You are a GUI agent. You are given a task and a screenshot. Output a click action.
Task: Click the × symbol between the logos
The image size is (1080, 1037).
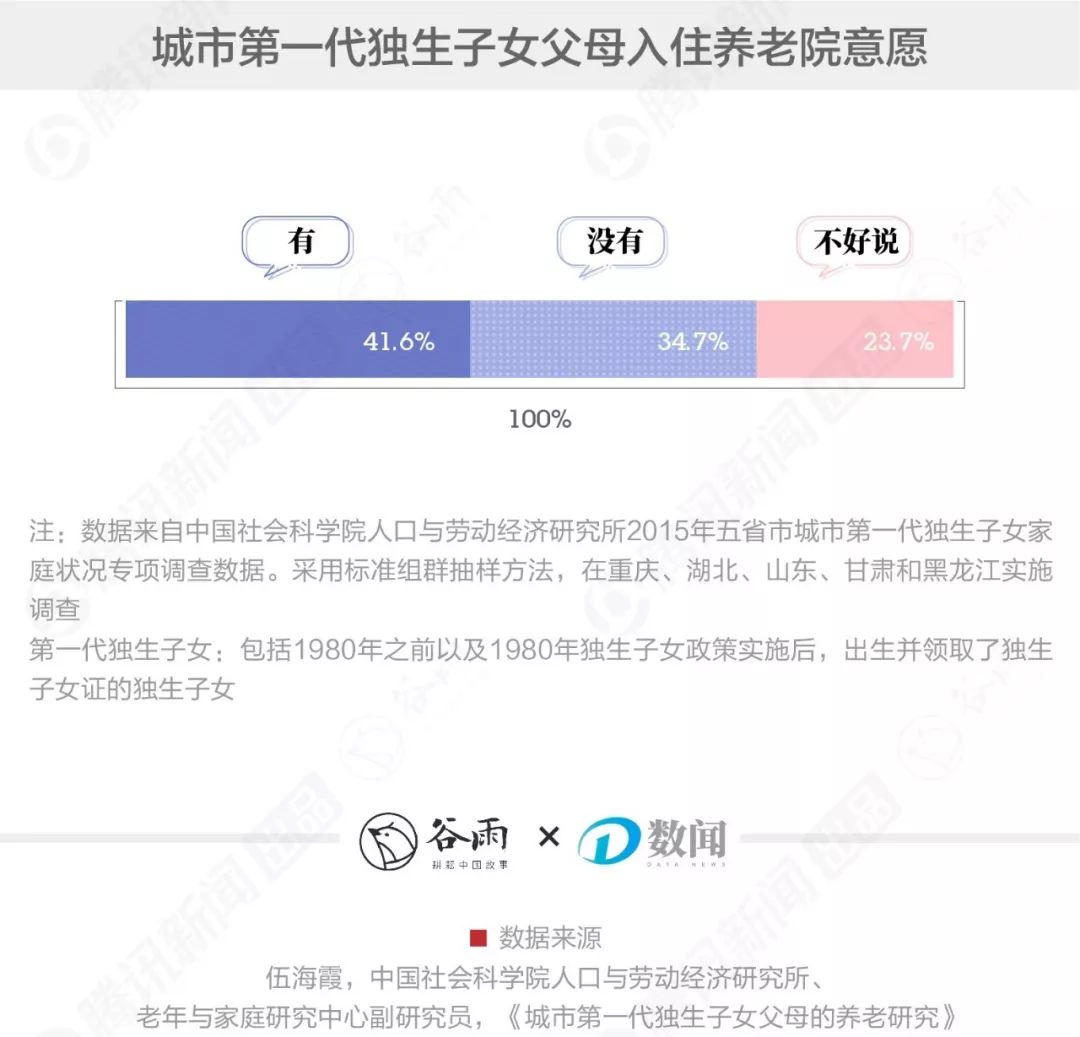pos(548,837)
